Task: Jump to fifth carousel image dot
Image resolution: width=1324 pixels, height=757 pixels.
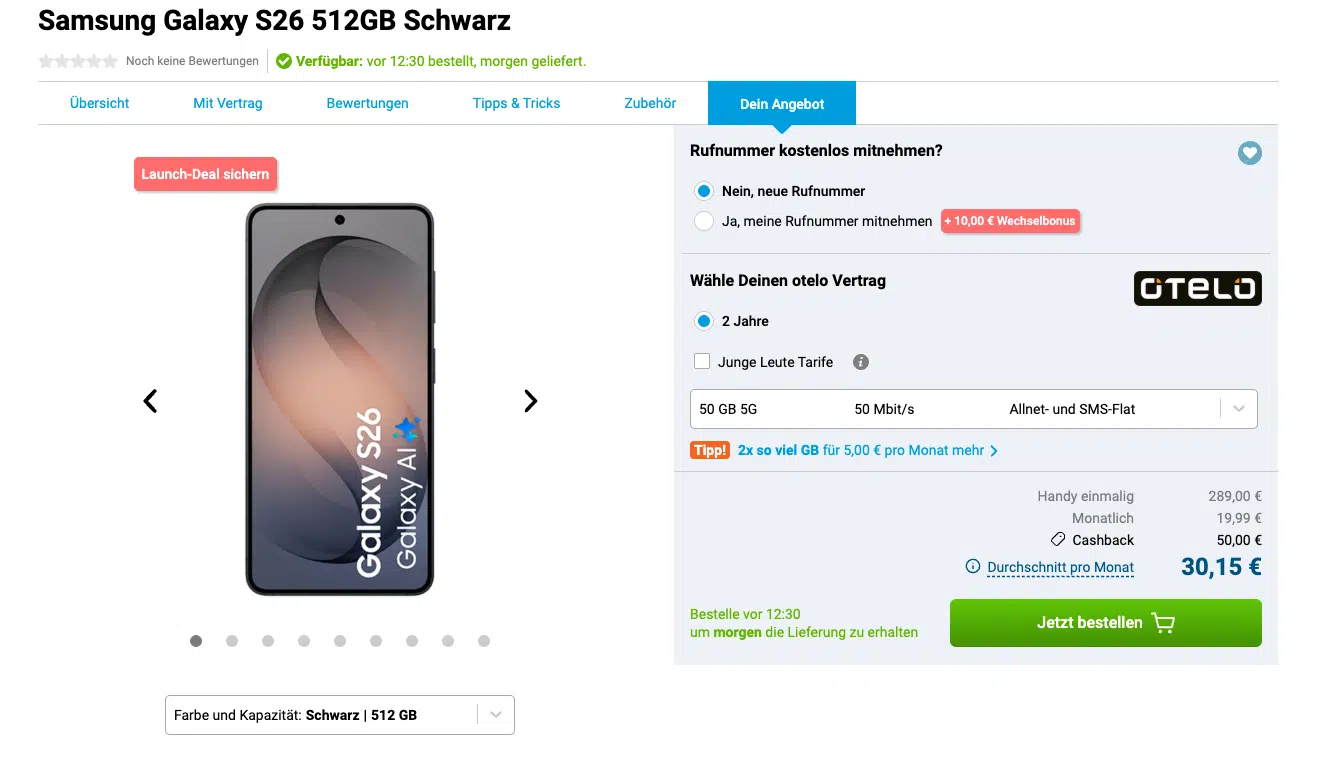Action: click(340, 641)
